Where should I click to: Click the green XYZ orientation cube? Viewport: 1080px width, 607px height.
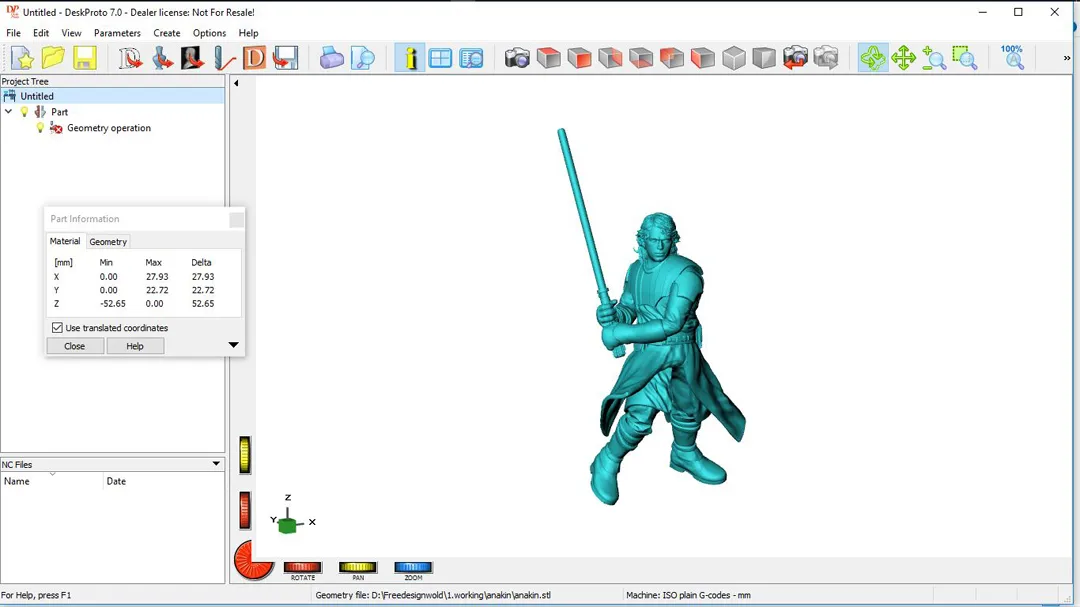[x=288, y=525]
